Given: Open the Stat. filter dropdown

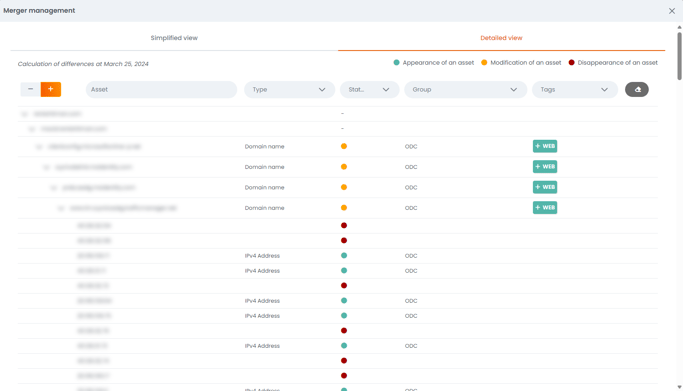Looking at the screenshot, I should pyautogui.click(x=369, y=90).
